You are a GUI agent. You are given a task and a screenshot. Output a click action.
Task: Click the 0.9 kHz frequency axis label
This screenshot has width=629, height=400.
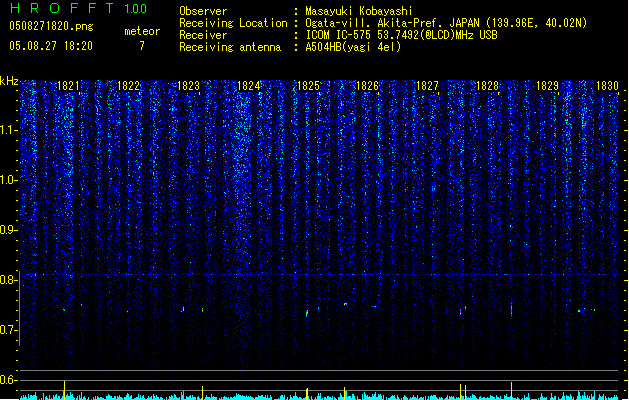point(8,230)
